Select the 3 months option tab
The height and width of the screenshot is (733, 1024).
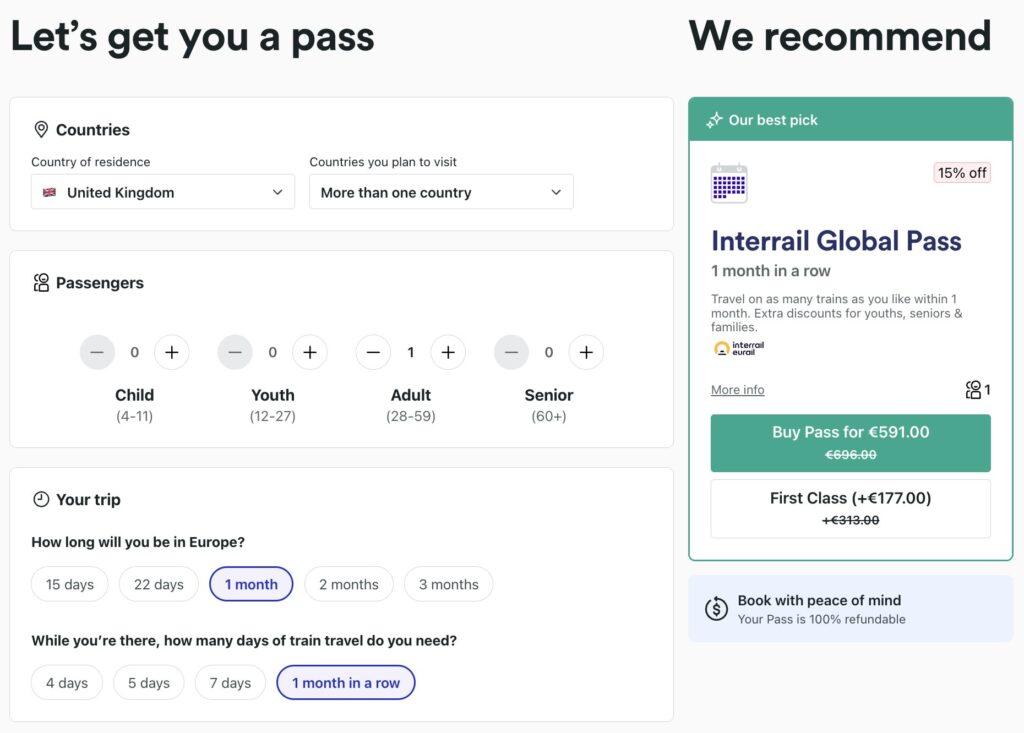tap(448, 584)
